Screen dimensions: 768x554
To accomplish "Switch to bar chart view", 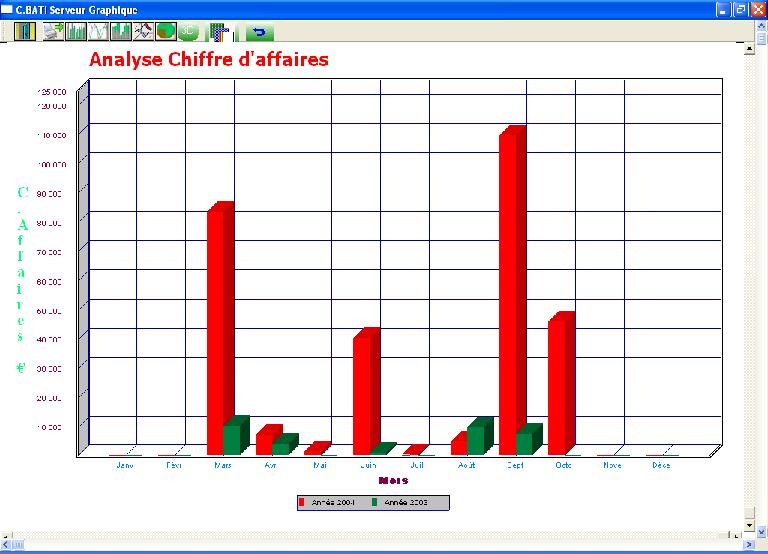I will 76,31.
